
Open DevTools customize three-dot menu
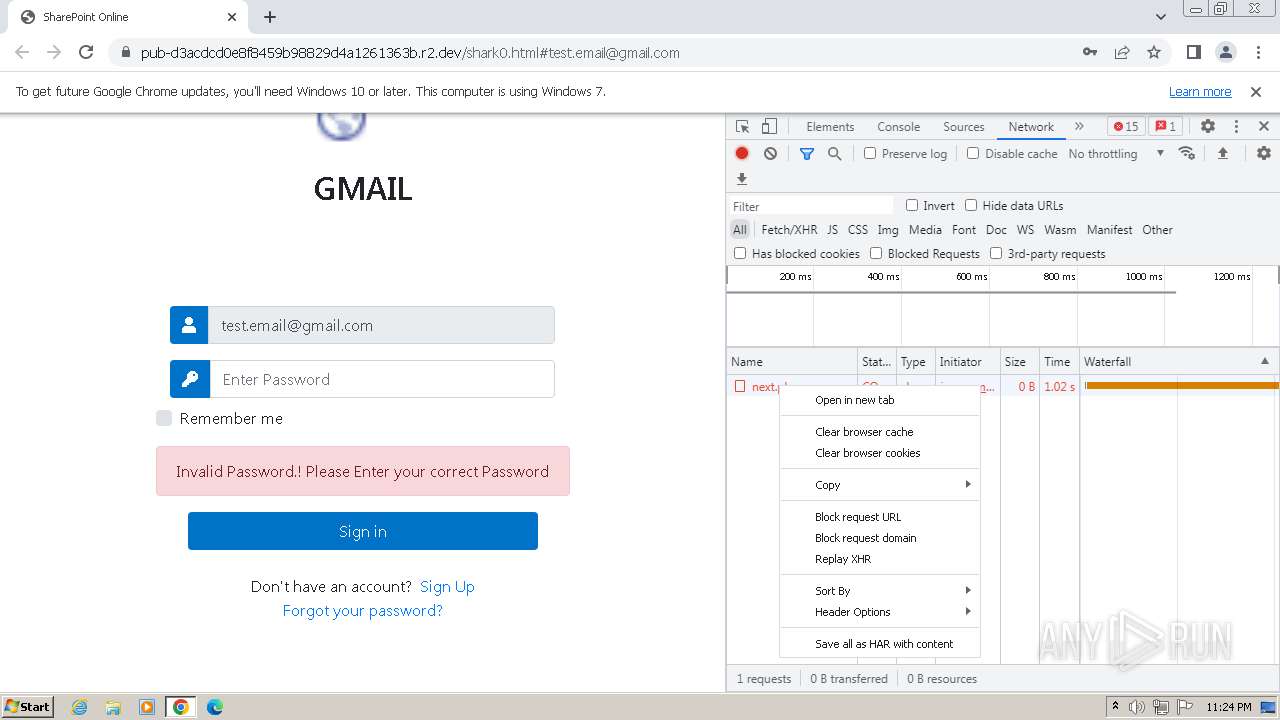(x=1236, y=126)
